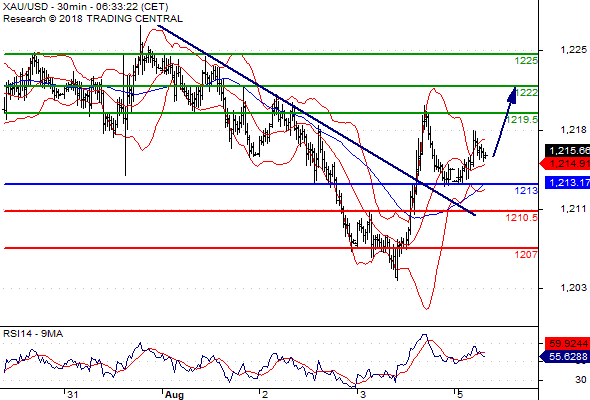Click the 1225 resistance level label
Screen dimensions: 590x400
pyautogui.click(x=526, y=61)
